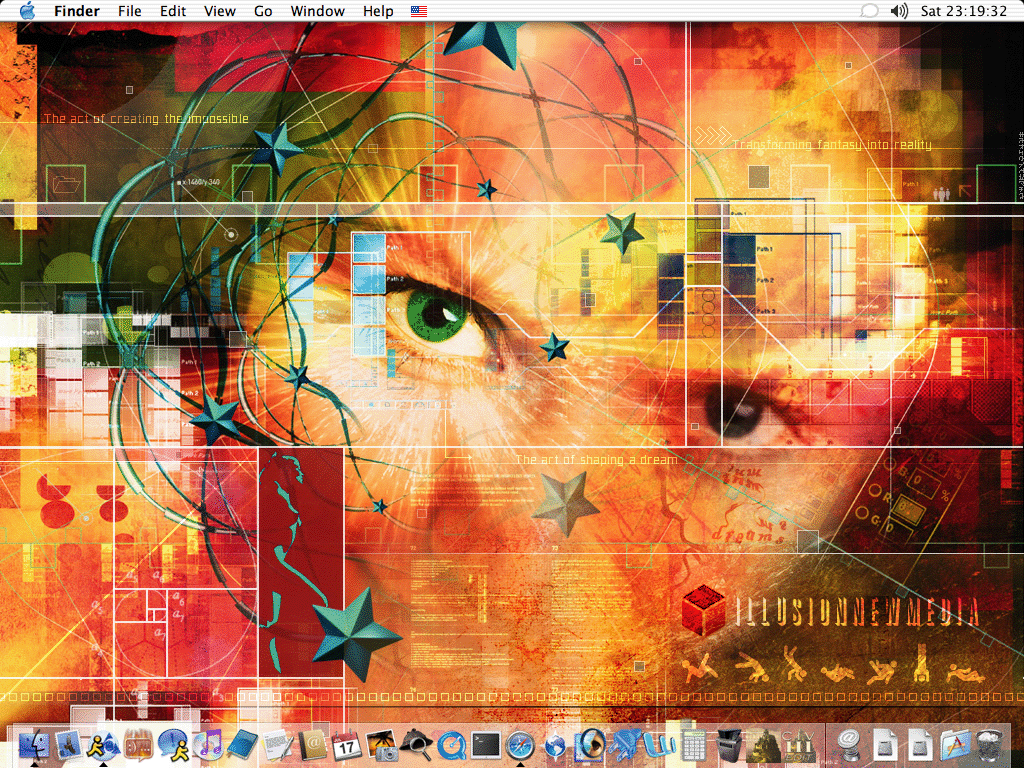Open the Trash in the Dock
The width and height of the screenshot is (1024, 768).
(x=990, y=745)
